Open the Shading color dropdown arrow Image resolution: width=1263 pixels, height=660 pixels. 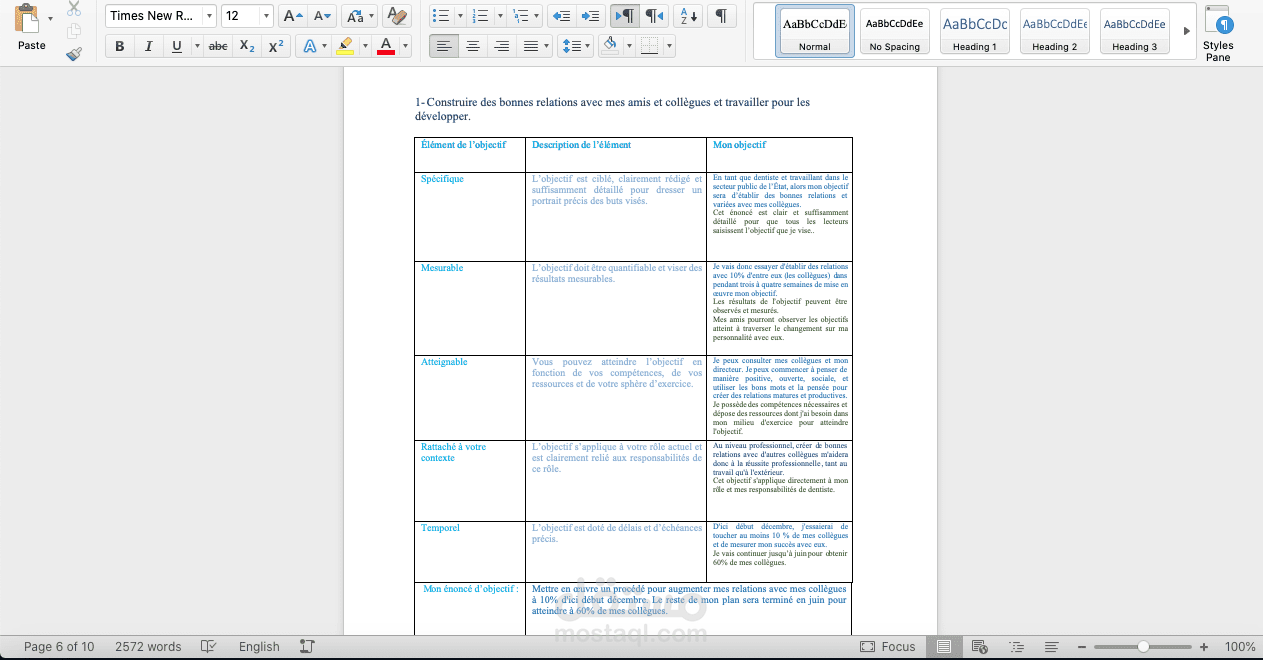click(x=628, y=46)
